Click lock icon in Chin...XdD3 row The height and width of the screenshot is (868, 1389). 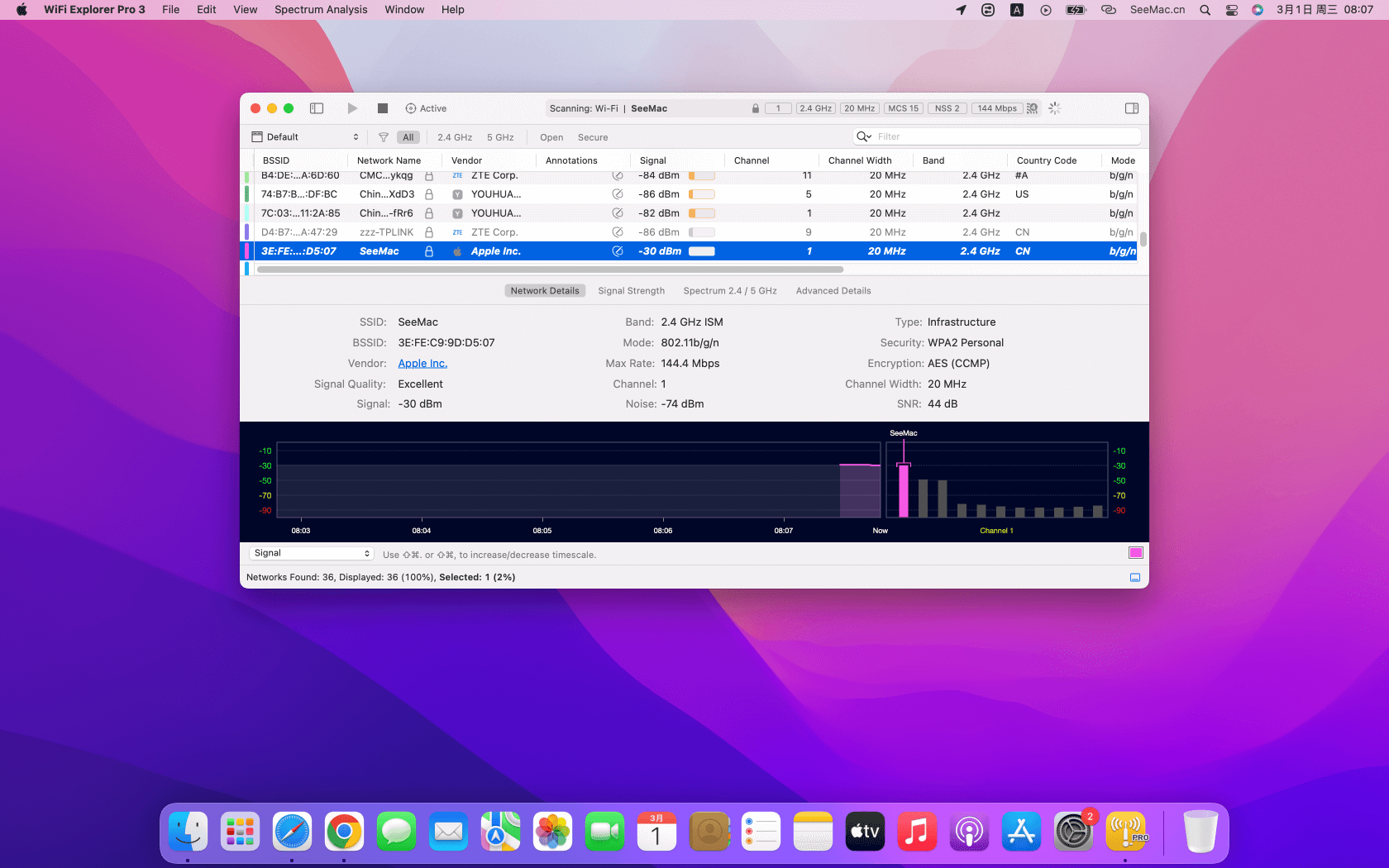coord(429,194)
